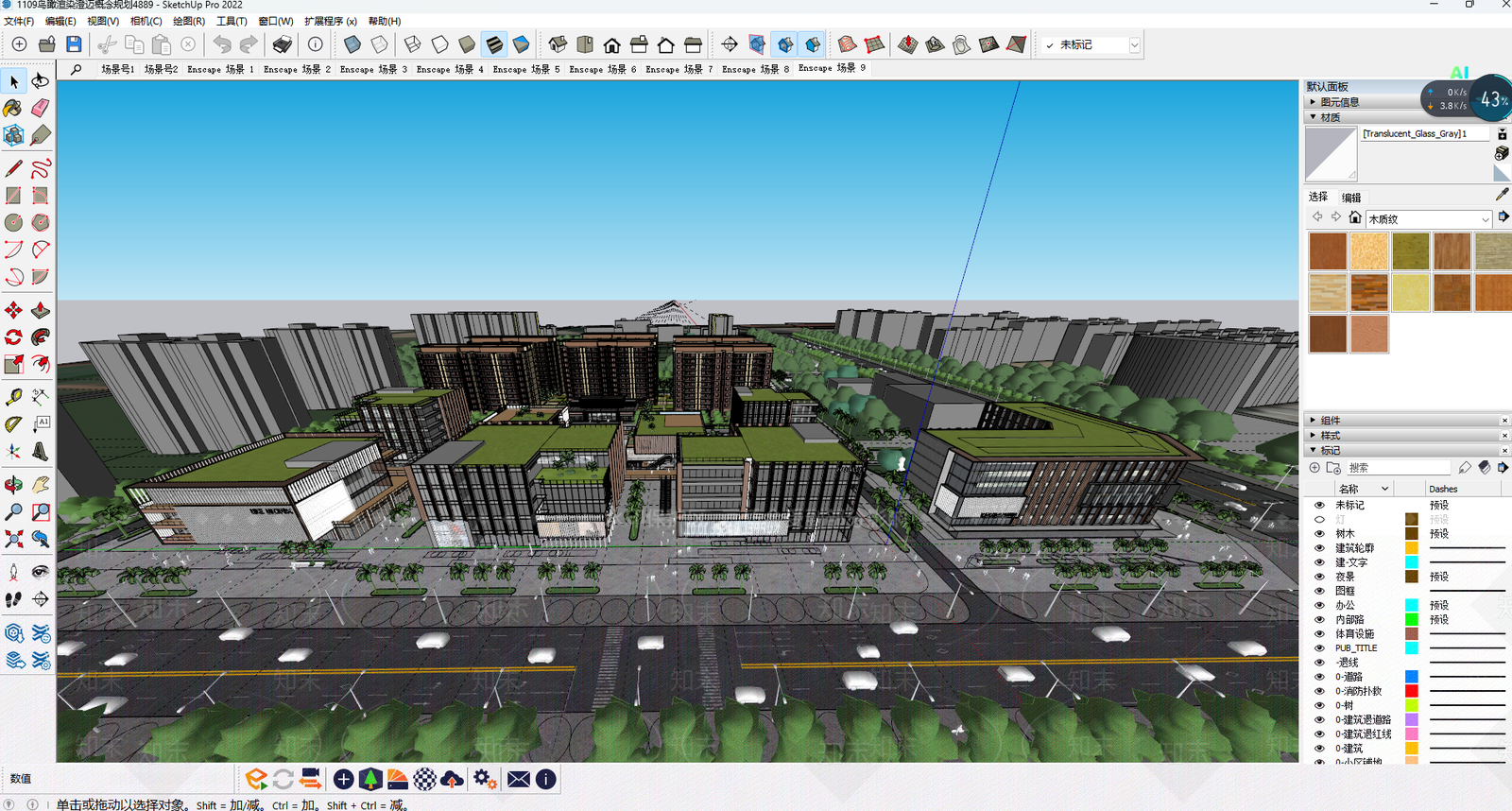Select the Pan hand tool
The width and height of the screenshot is (1512, 811).
point(41,485)
